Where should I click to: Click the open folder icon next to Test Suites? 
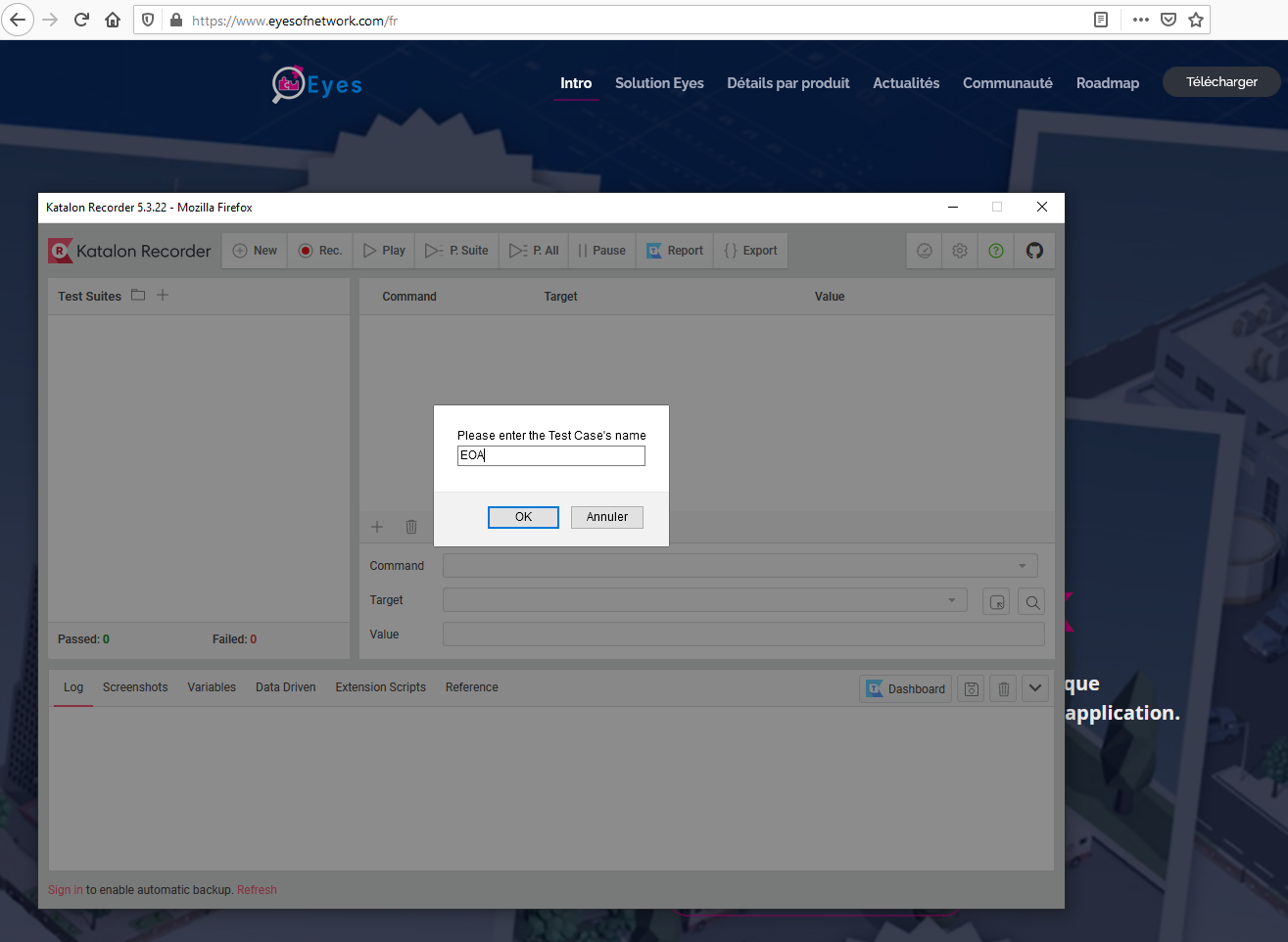tap(138, 295)
